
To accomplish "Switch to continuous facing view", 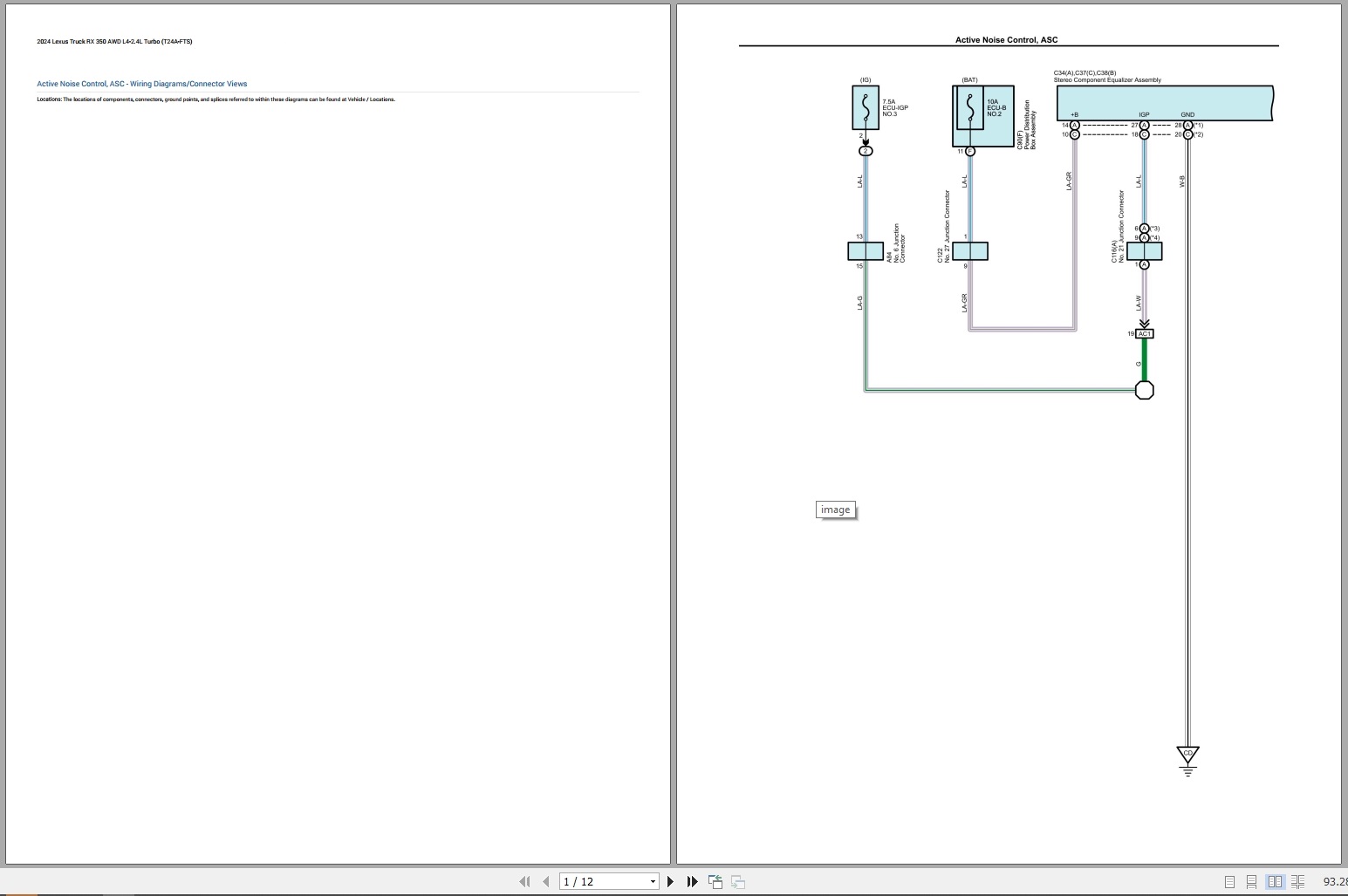I will [x=1297, y=882].
